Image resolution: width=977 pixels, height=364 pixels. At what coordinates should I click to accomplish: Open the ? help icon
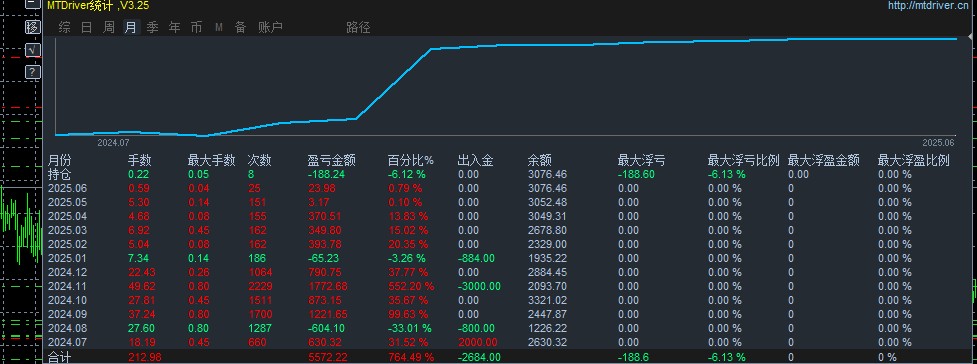click(32, 72)
